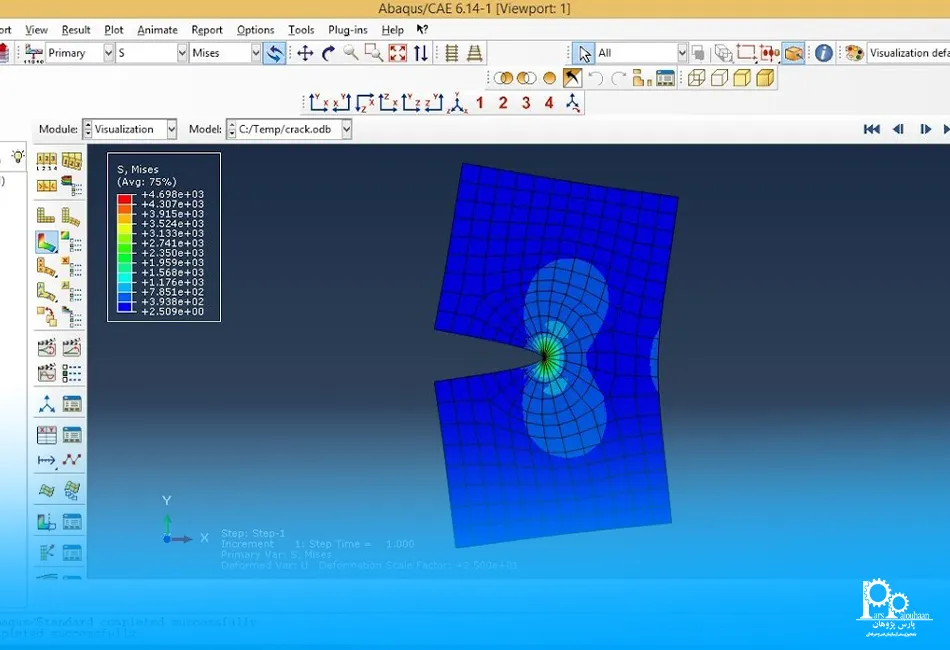Click the red swatch in Mises legend
Image resolution: width=950 pixels, height=650 pixels.
(124, 195)
